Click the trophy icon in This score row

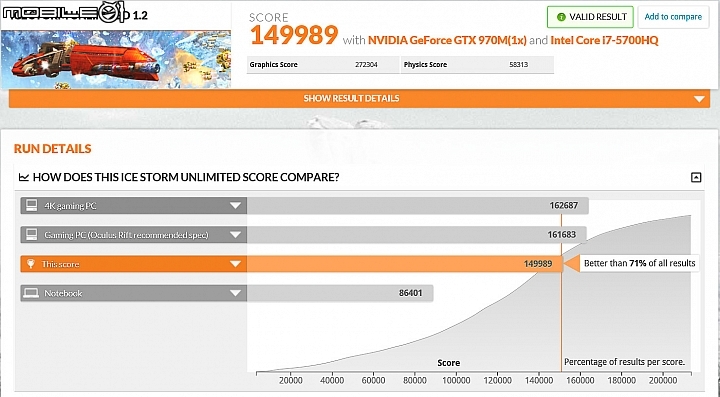point(31,264)
